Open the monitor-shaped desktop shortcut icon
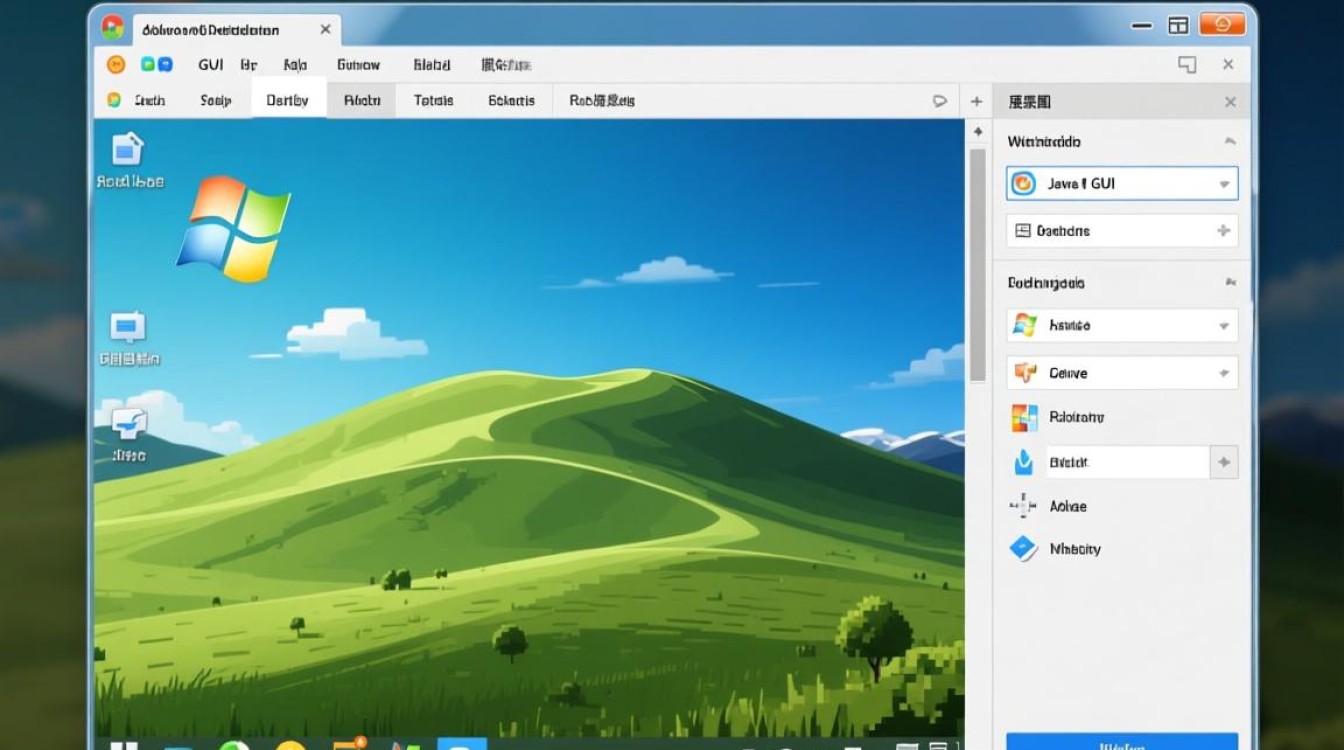 pos(128,328)
